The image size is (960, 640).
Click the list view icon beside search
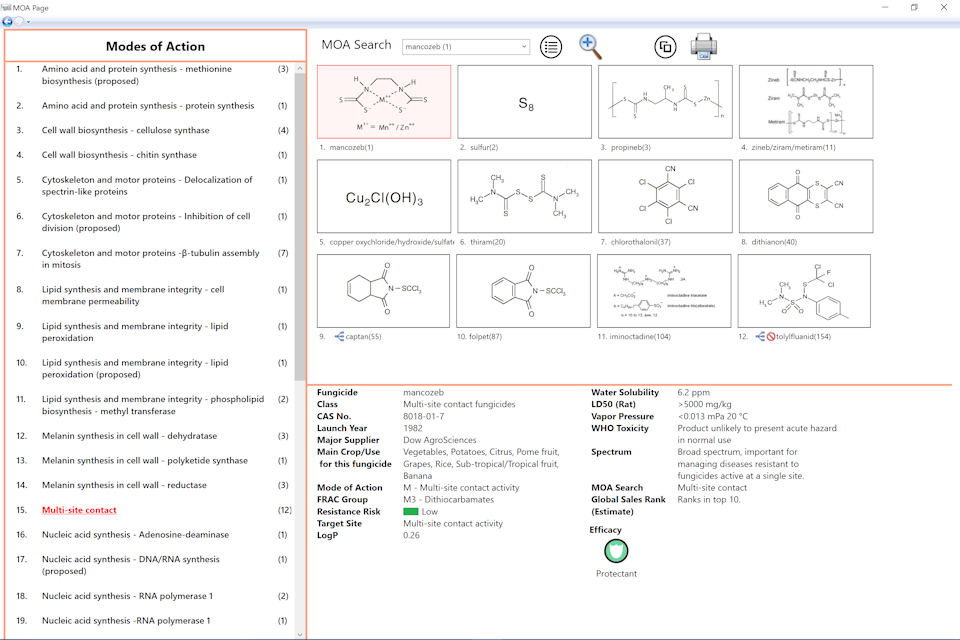click(551, 46)
